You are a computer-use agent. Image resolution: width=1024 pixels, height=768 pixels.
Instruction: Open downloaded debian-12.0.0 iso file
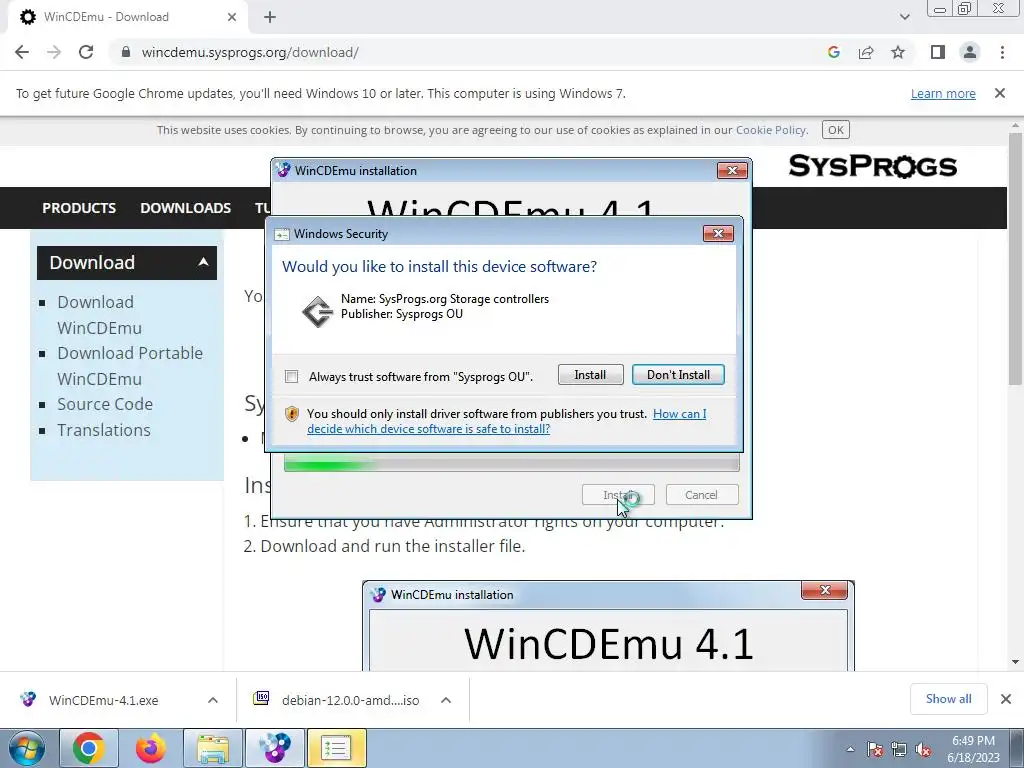[x=350, y=700]
